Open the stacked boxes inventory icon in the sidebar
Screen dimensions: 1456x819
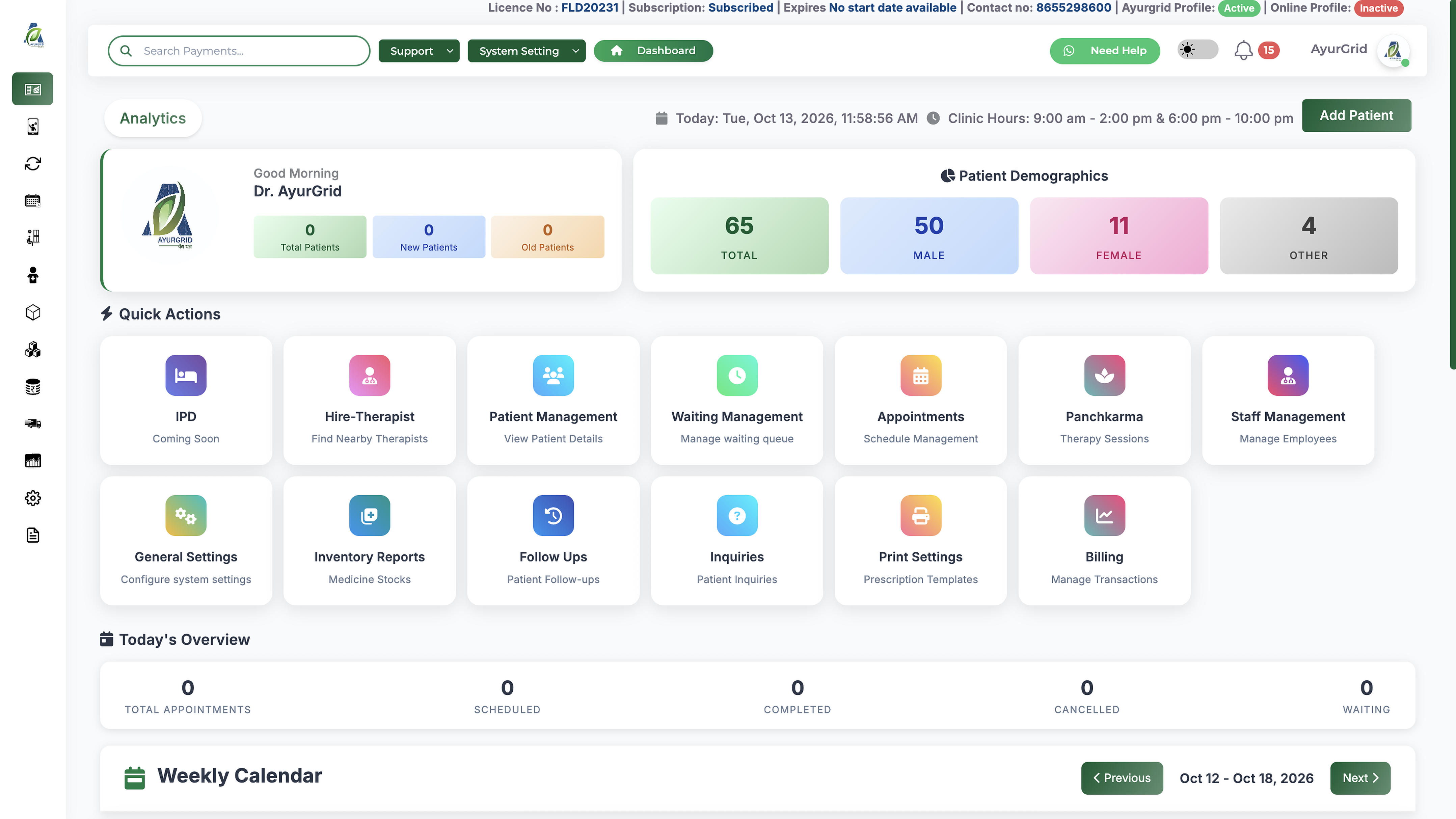33,350
